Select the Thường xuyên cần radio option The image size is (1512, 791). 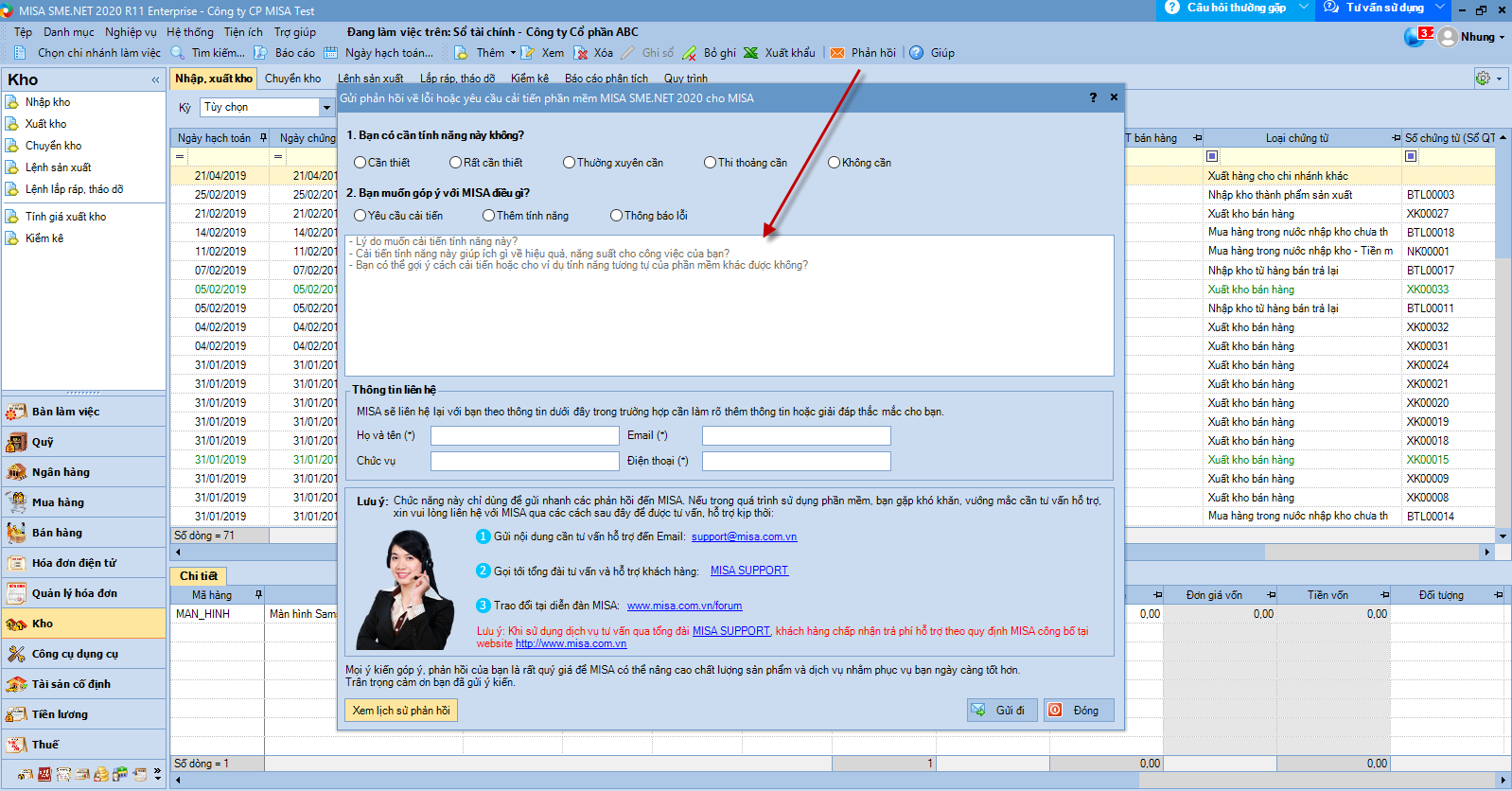pyautogui.click(x=569, y=163)
